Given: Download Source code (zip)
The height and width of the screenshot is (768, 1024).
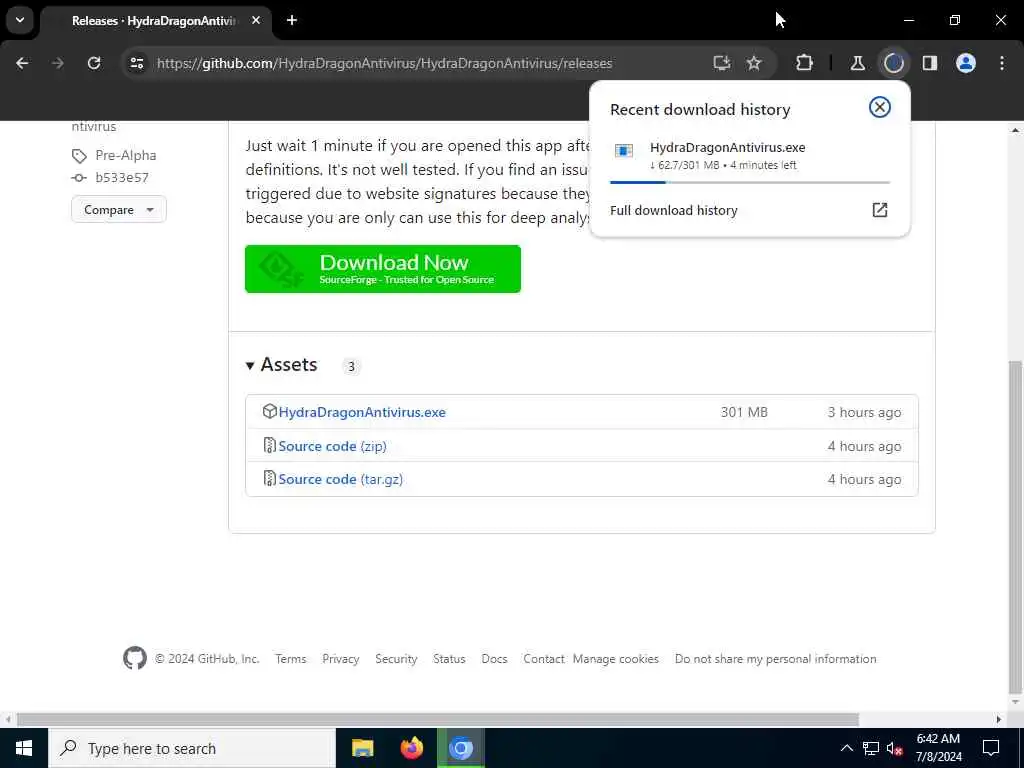Looking at the screenshot, I should (332, 446).
